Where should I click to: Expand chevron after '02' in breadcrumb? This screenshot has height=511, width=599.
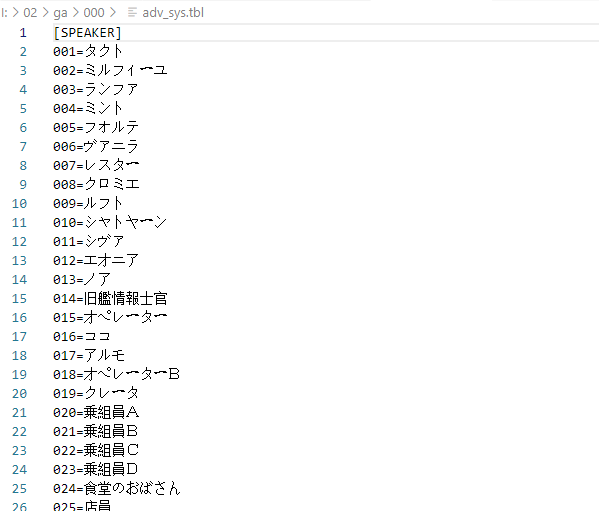[x=45, y=13]
